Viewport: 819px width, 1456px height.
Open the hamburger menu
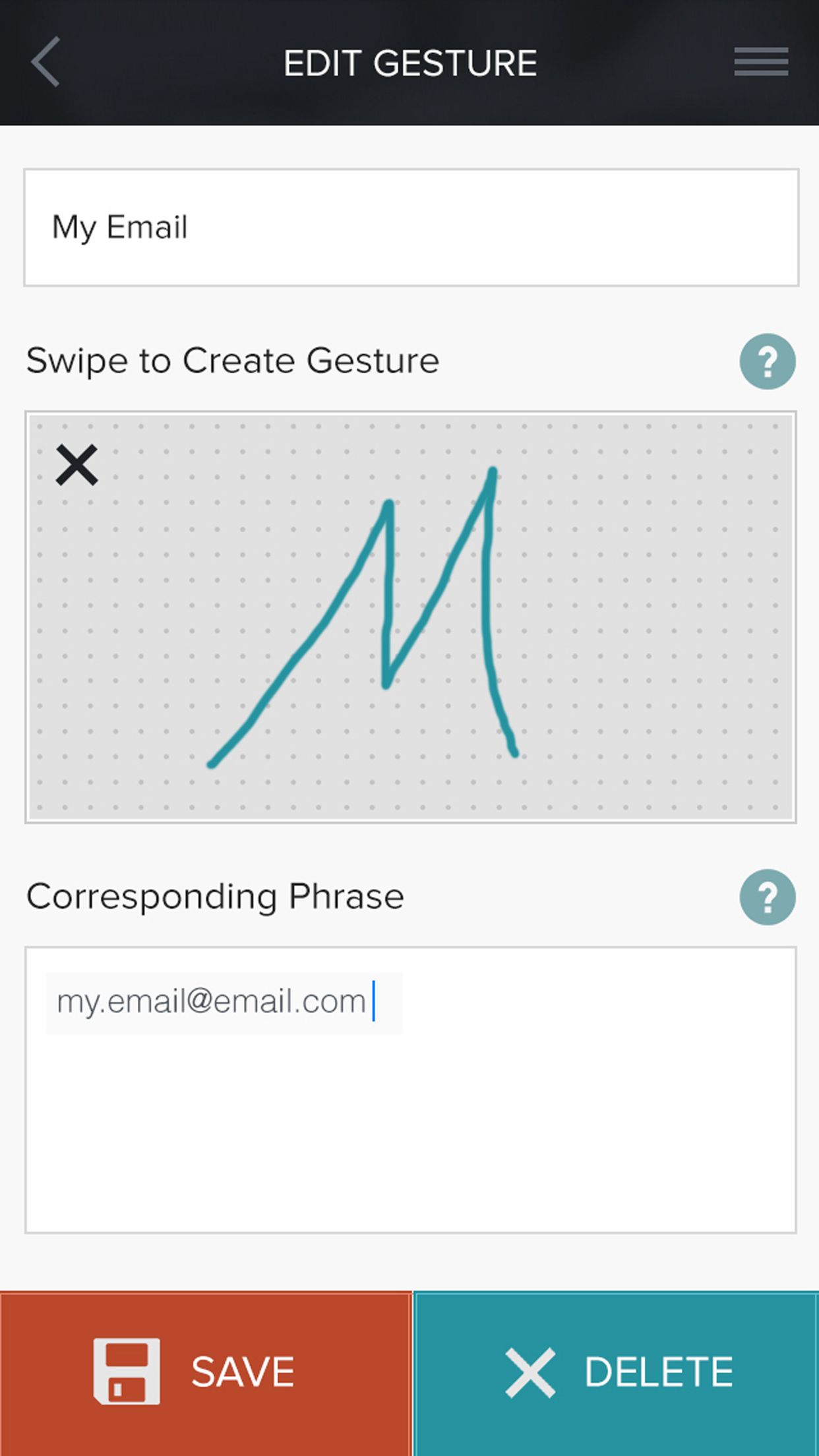click(761, 62)
